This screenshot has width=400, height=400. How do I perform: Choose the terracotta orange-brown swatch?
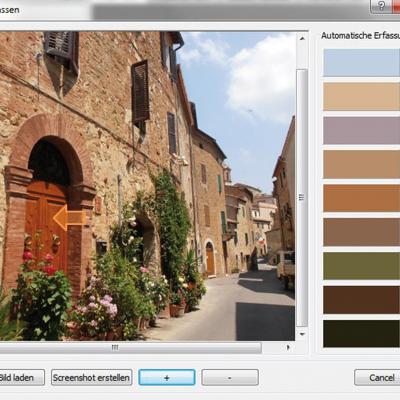361,198
